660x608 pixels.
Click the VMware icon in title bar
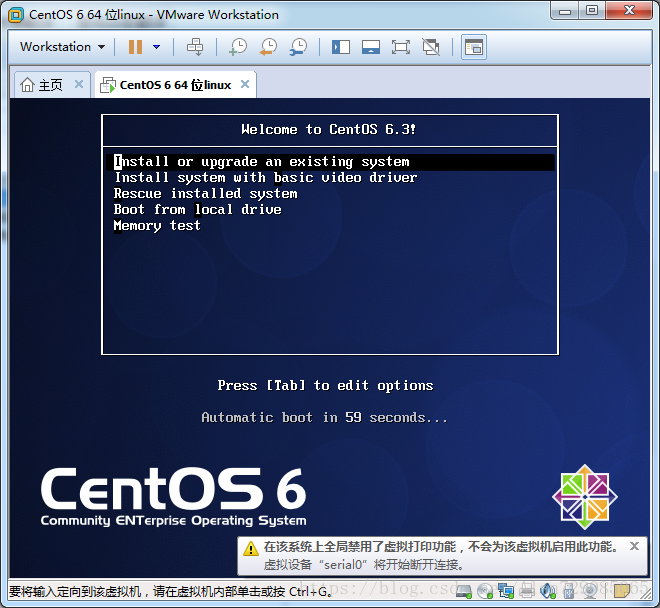point(16,15)
